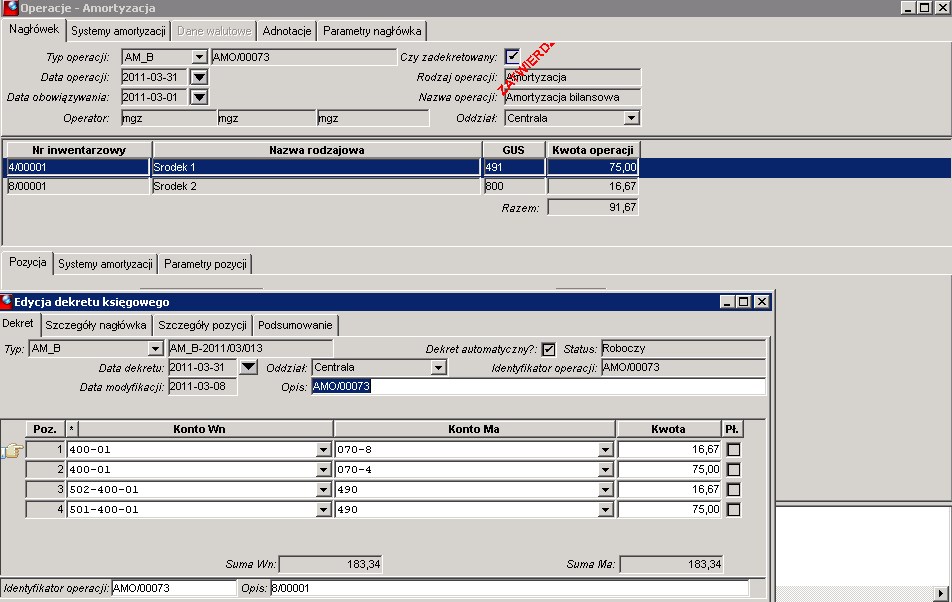This screenshot has height=602, width=952.
Task: Open the upper Systemy amortyzacji tab
Action: 118,31
